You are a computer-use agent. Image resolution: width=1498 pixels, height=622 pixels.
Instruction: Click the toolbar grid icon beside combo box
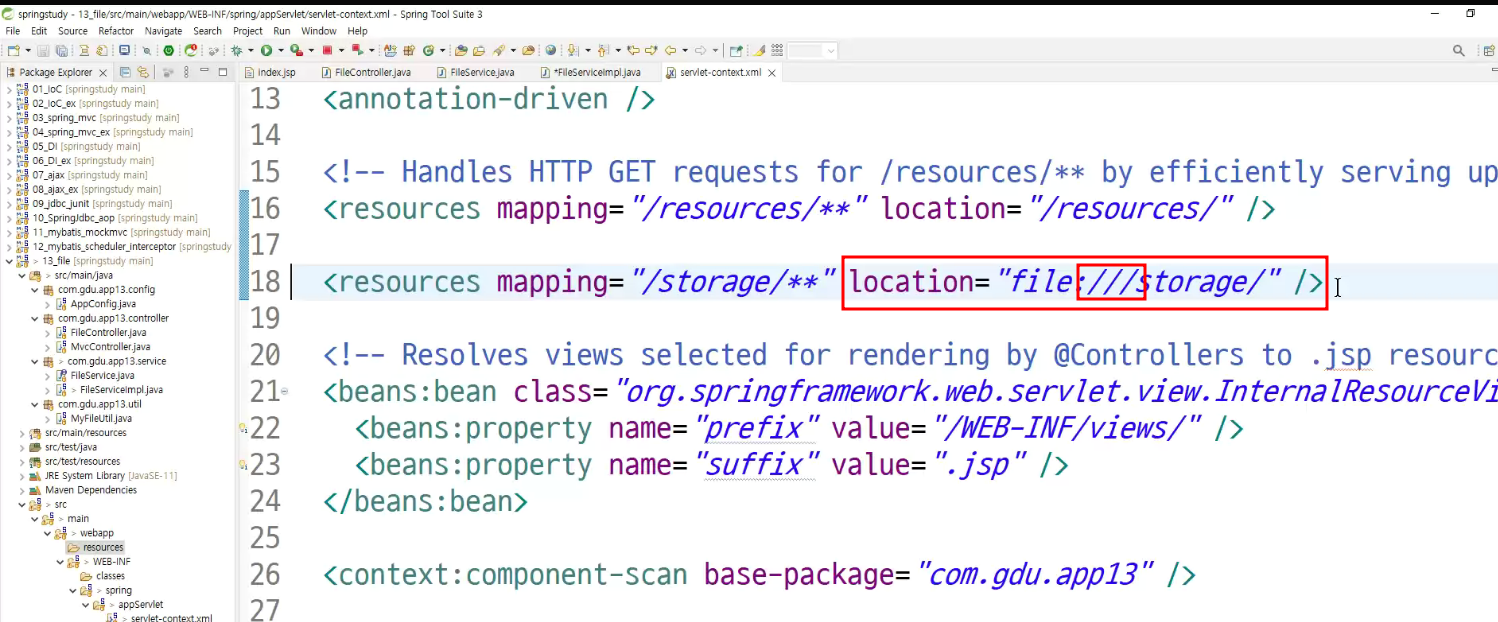pyautogui.click(x=777, y=50)
